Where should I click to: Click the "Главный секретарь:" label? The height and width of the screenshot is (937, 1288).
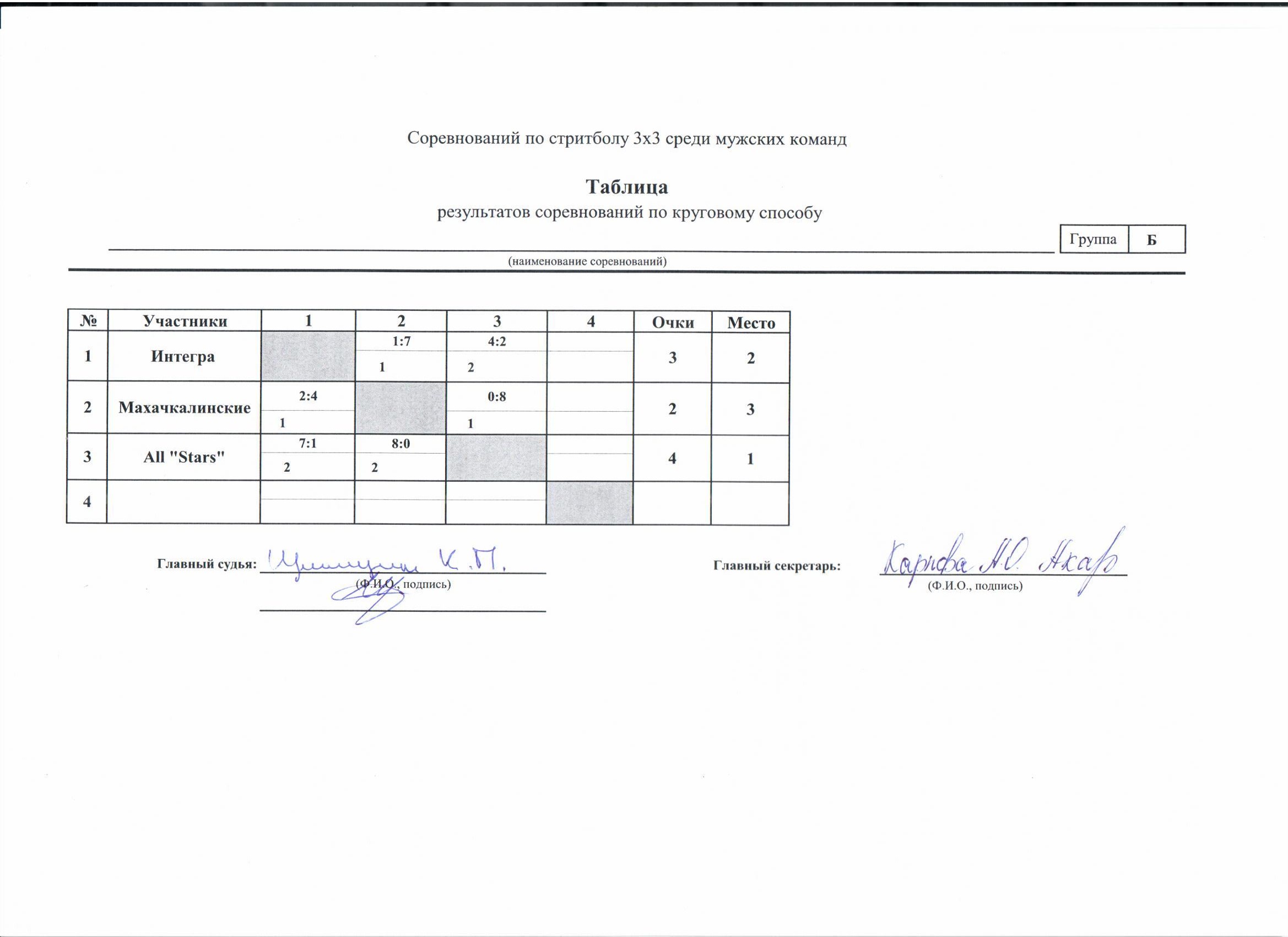(x=776, y=566)
